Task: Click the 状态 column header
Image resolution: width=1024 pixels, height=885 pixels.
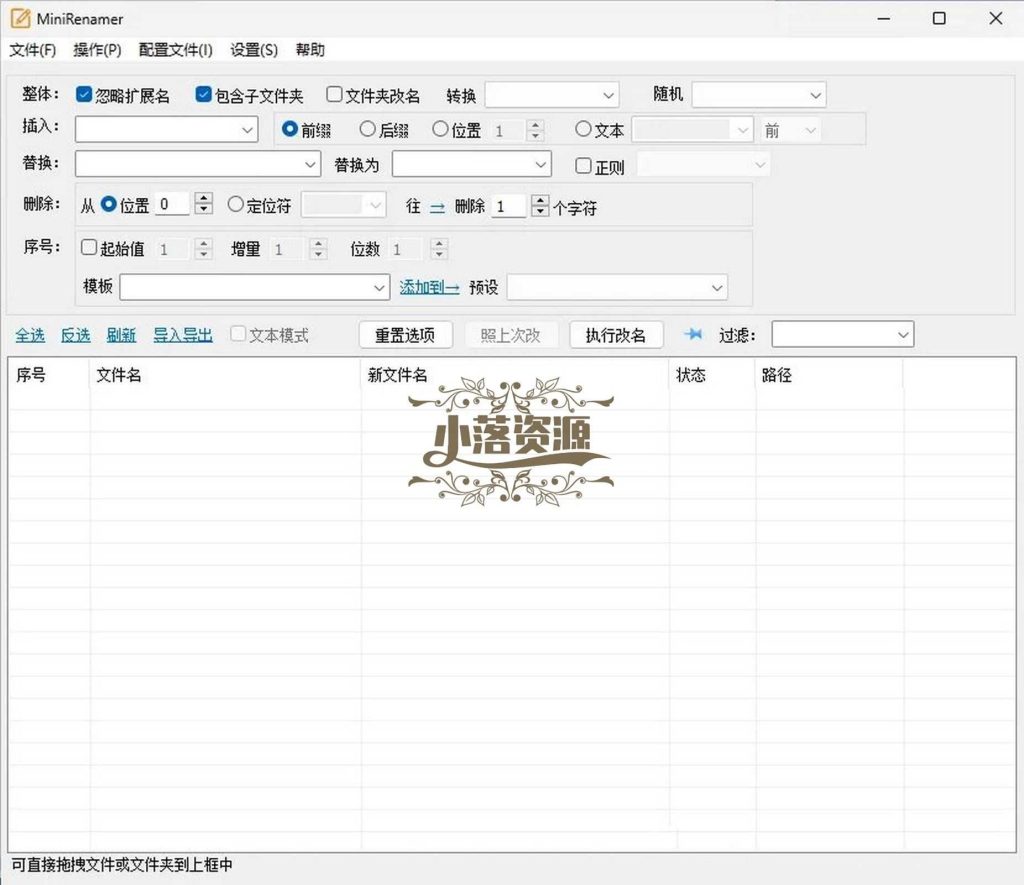Action: pyautogui.click(x=712, y=375)
